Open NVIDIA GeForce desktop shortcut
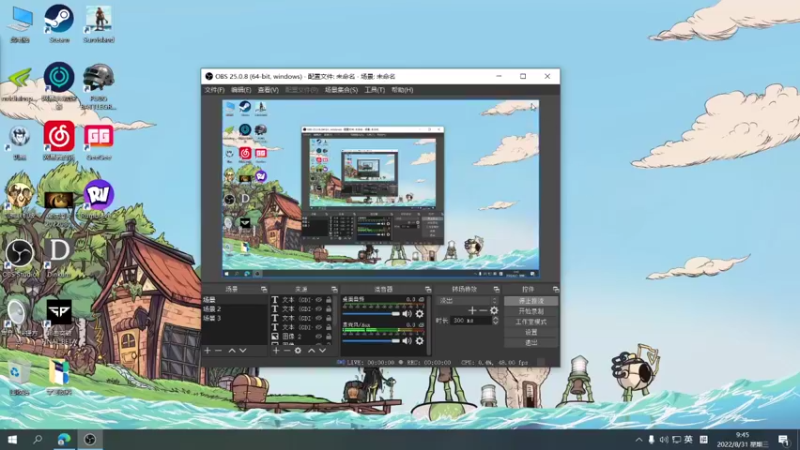Screen dimensions: 800x450 19,83
